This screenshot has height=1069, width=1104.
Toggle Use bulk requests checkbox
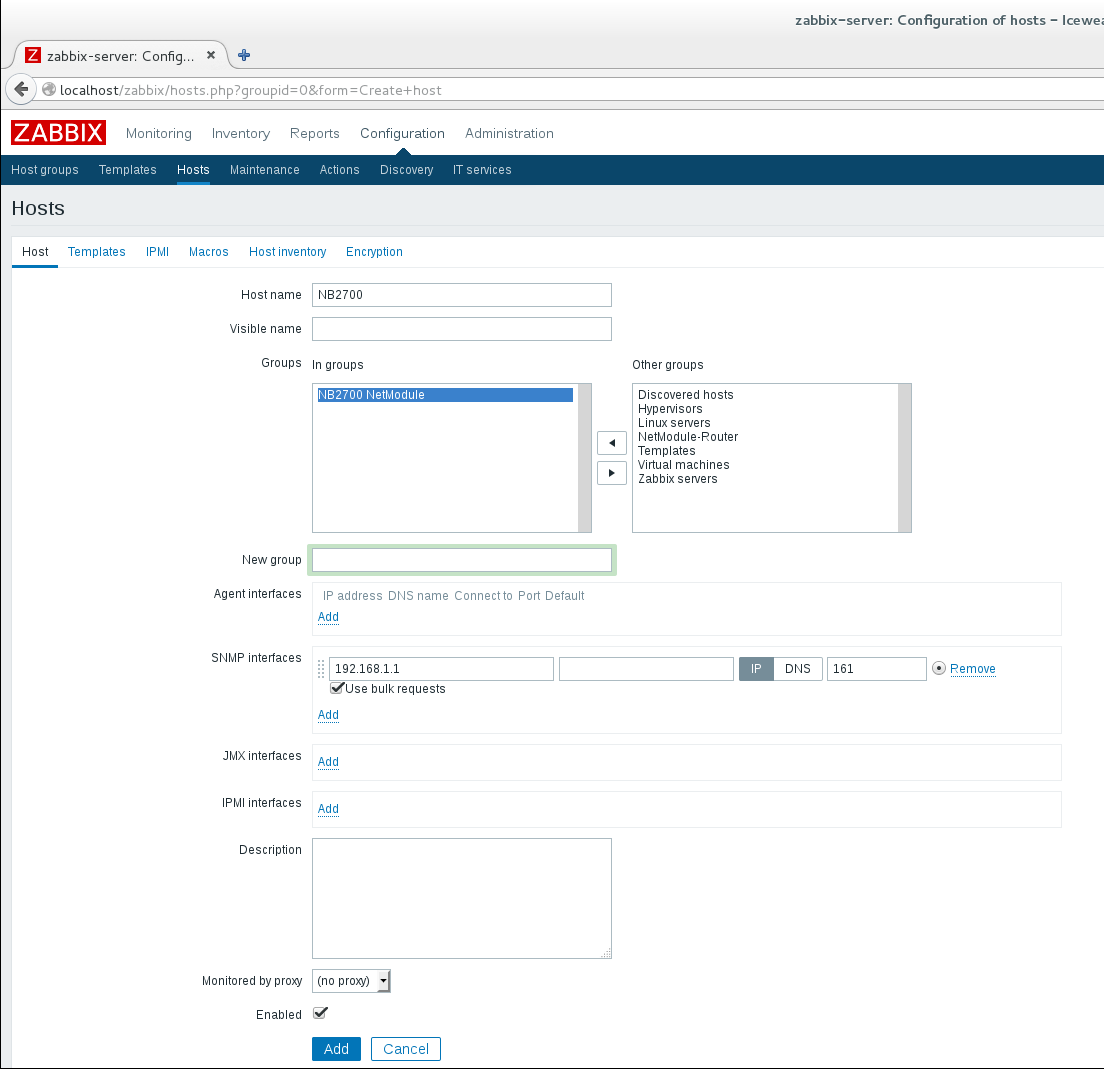337,688
